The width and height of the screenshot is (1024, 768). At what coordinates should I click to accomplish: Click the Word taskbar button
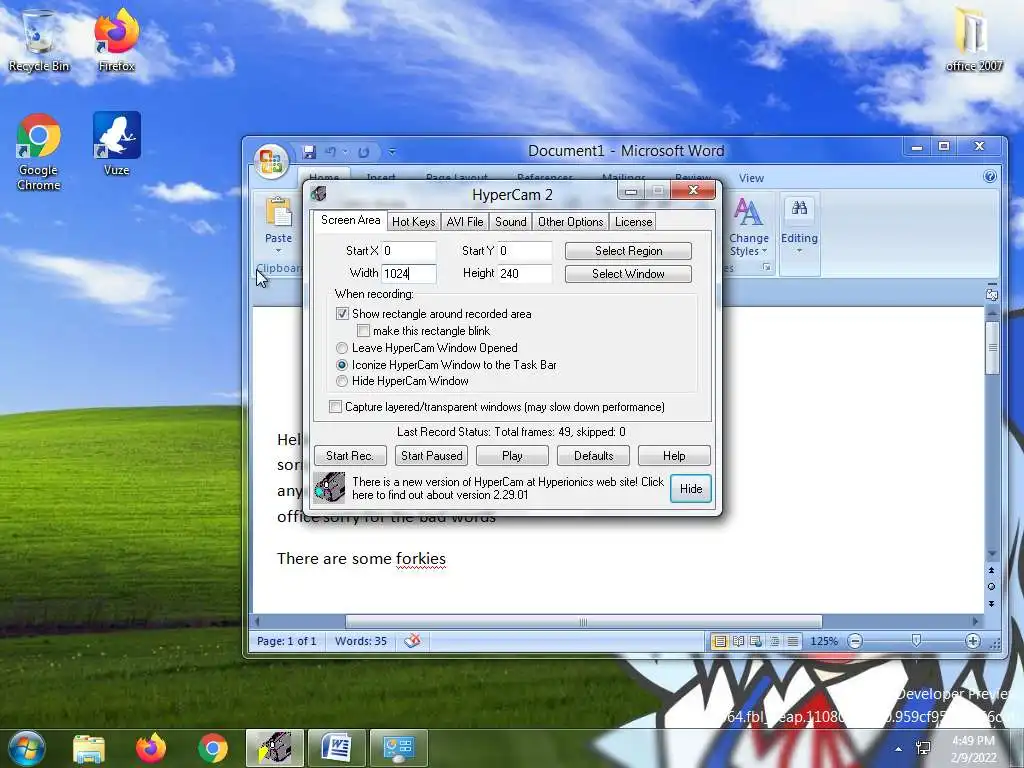336,748
